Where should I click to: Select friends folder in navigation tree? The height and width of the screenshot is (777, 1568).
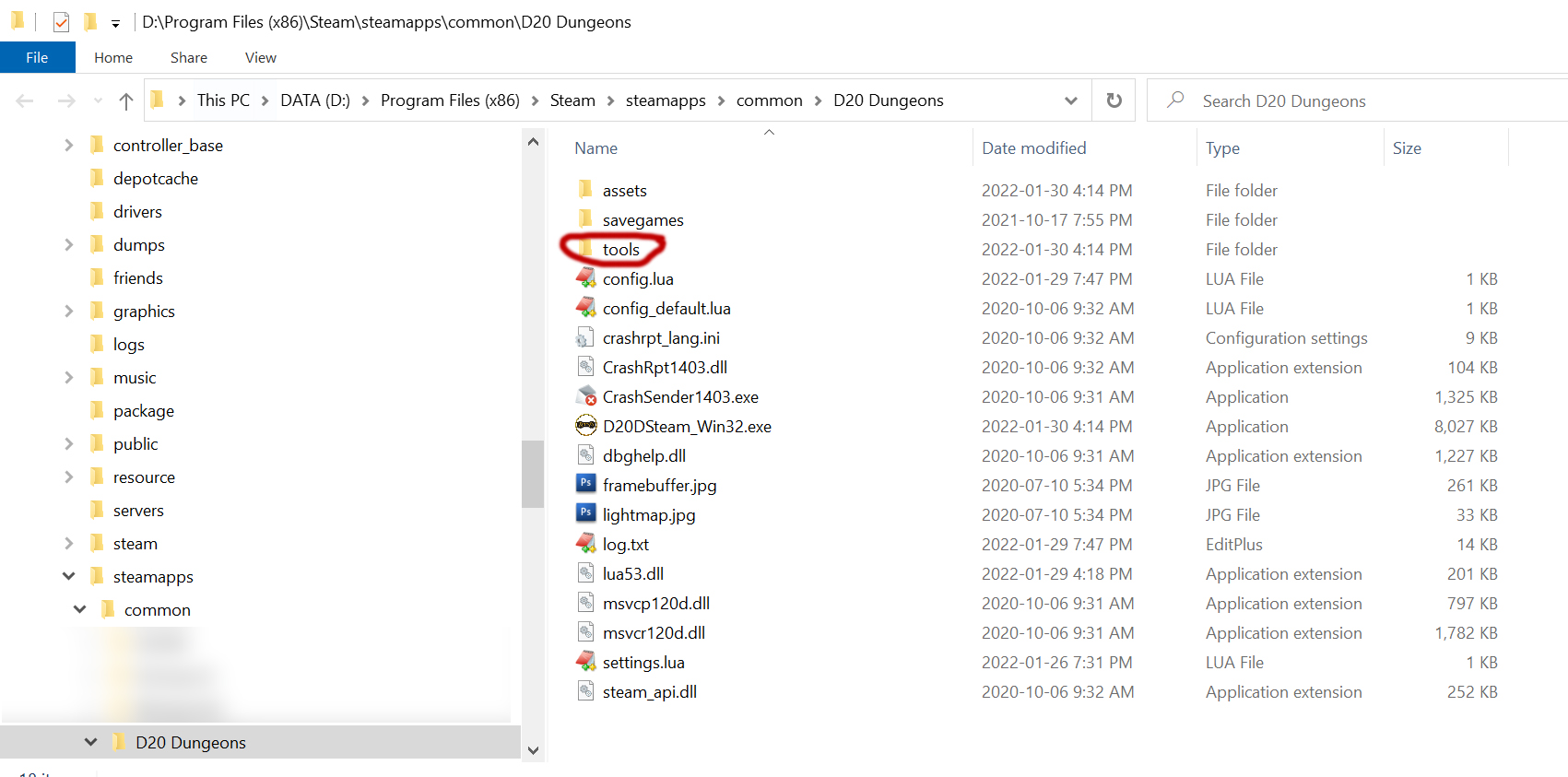(138, 277)
